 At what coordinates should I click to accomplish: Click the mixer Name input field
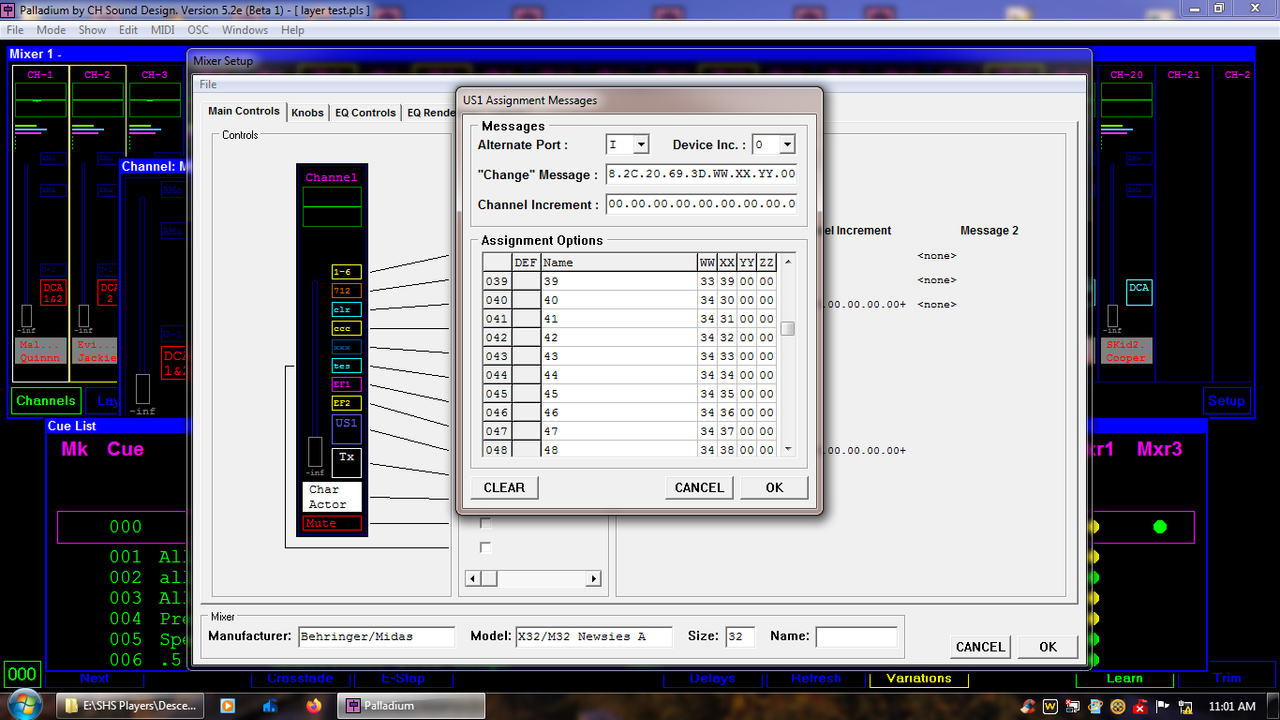[x=856, y=636]
